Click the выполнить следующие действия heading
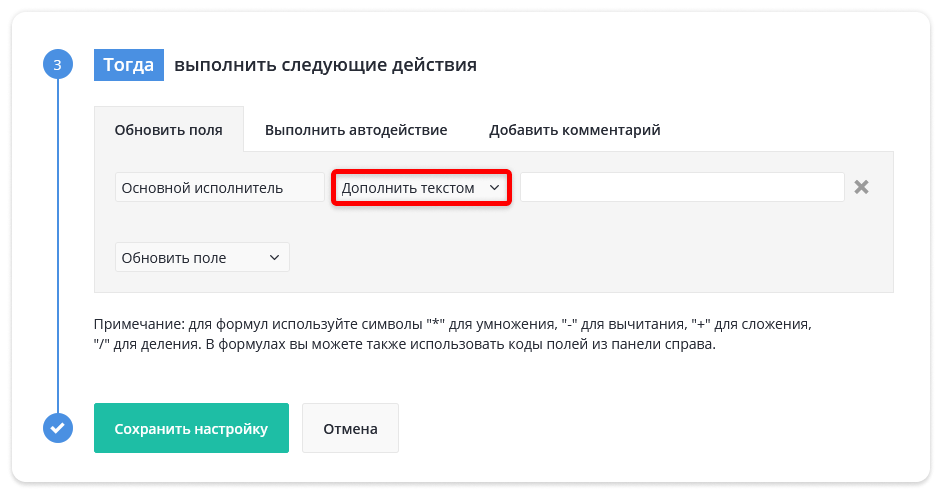 click(326, 65)
